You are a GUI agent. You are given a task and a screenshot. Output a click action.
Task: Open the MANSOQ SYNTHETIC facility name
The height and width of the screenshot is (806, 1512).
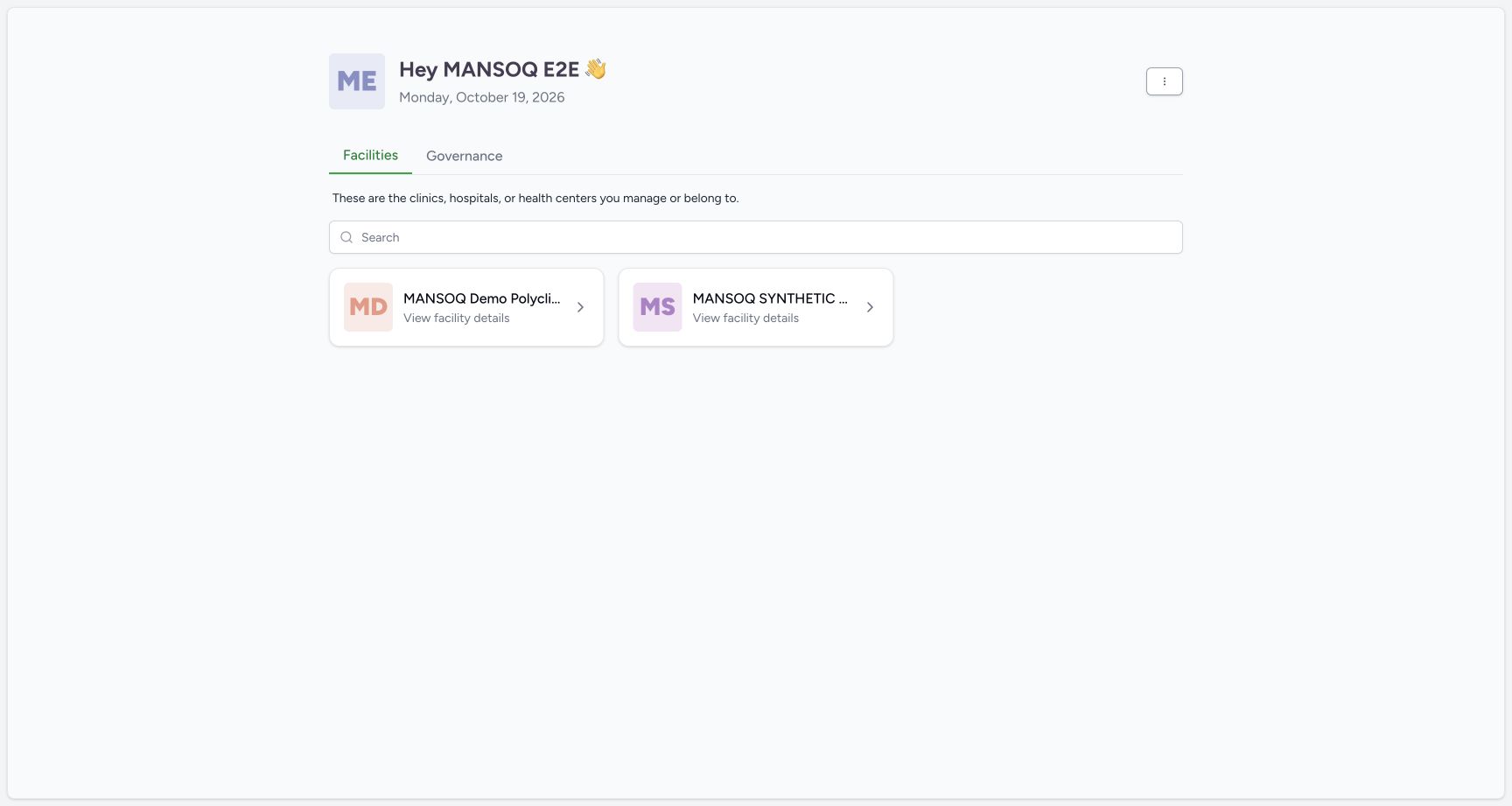770,298
